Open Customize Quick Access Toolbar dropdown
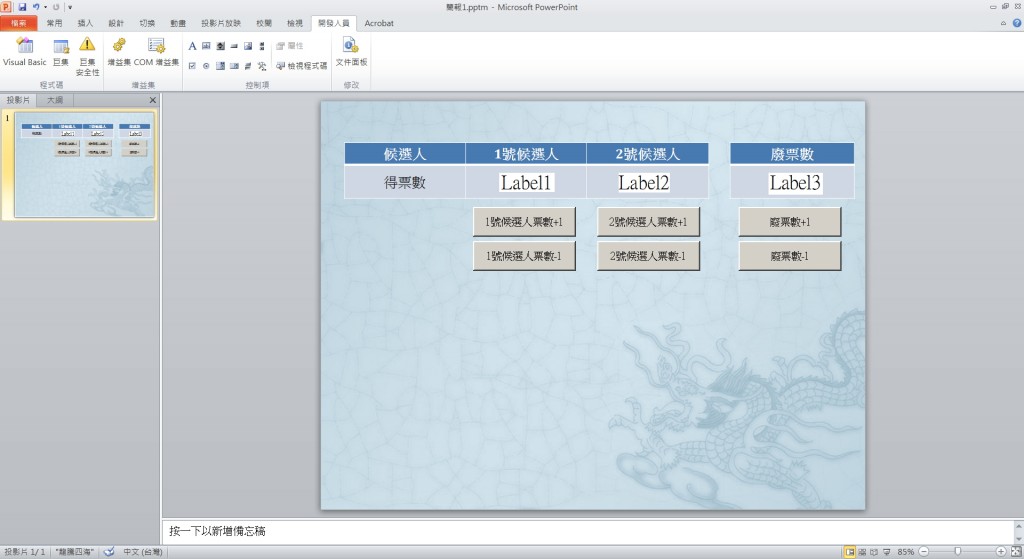Image resolution: width=1024 pixels, height=559 pixels. pos(70,7)
